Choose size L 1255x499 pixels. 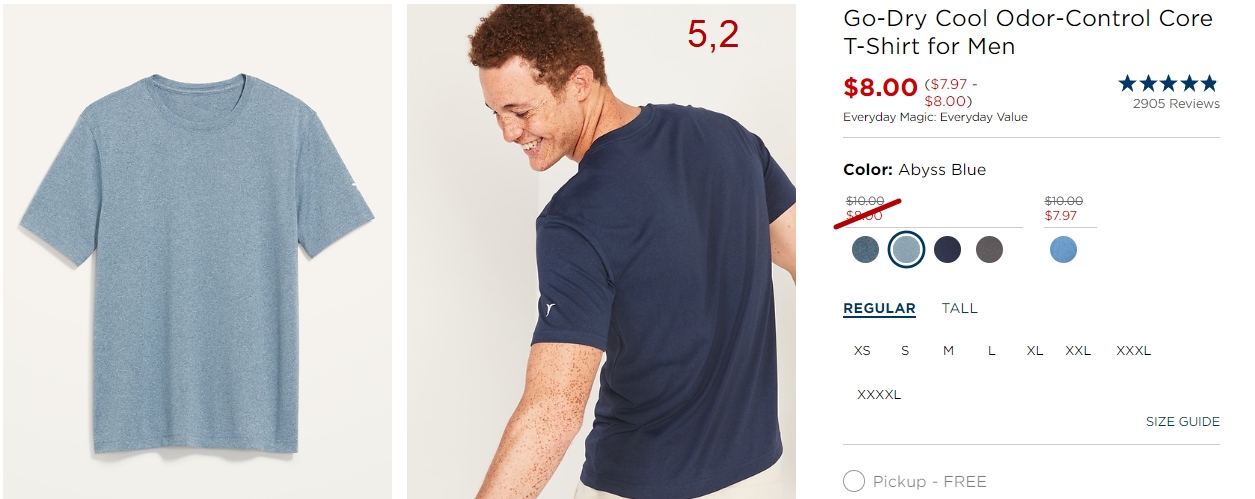(991, 351)
